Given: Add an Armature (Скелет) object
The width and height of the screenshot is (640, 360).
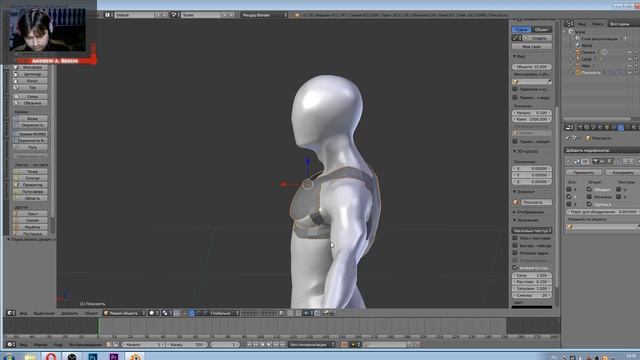Looking at the screenshot, I should point(31,220).
